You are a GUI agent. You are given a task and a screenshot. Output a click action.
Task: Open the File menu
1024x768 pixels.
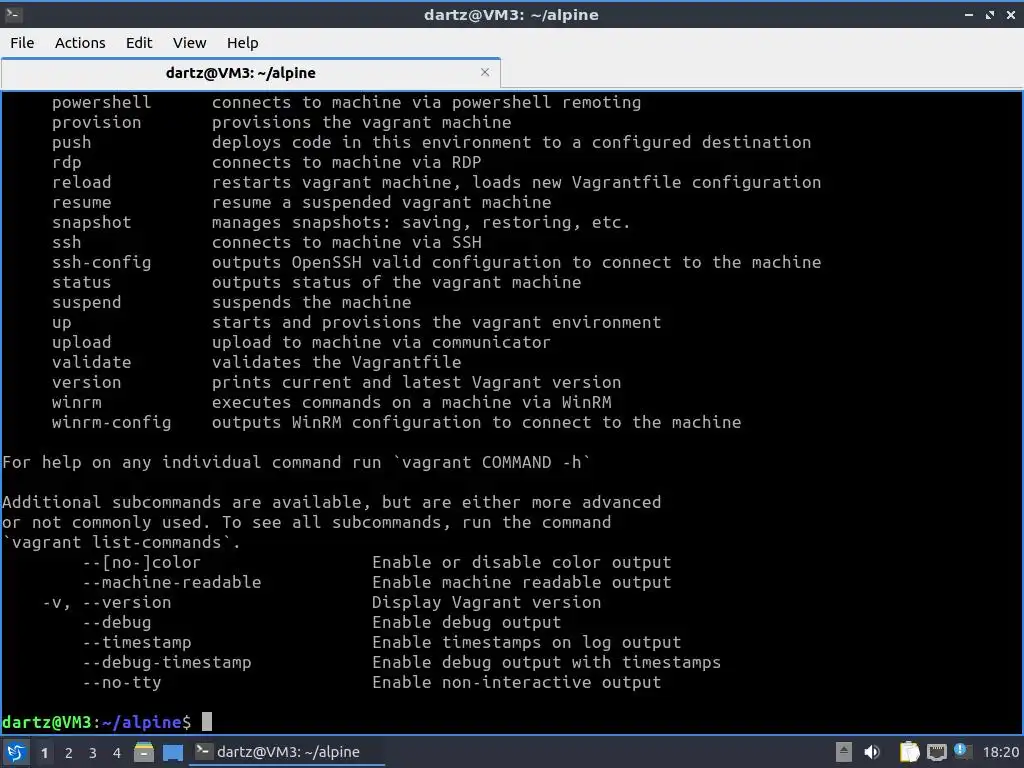[x=22, y=43]
